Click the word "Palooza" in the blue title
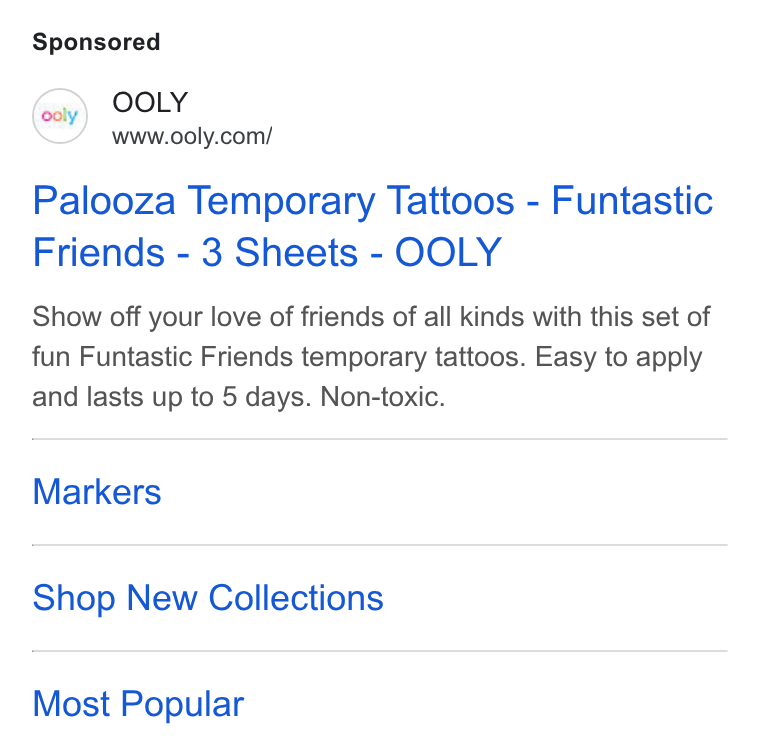Screen dimensions: 760x756 (104, 200)
